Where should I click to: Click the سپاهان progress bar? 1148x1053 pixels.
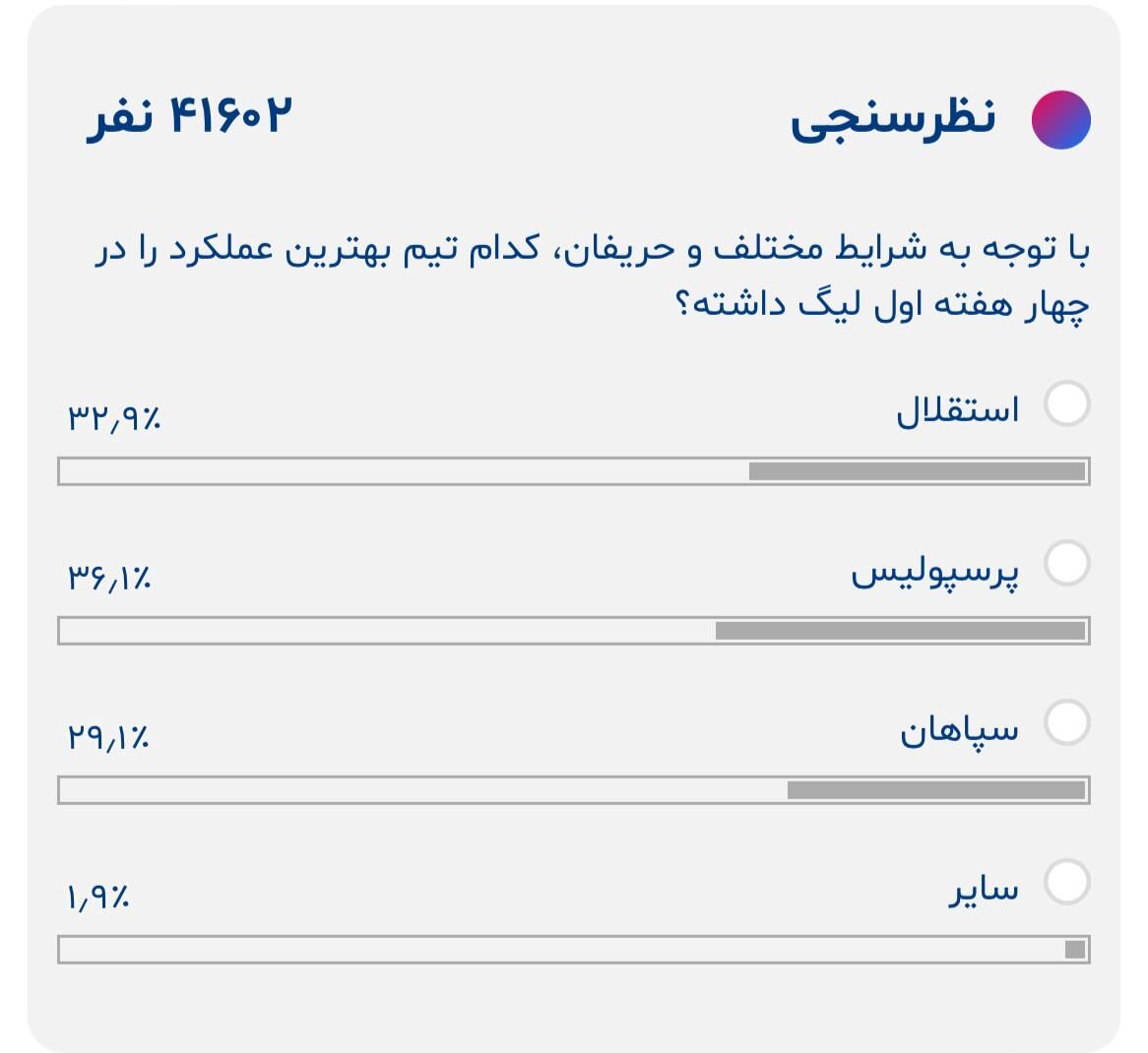[574, 788]
